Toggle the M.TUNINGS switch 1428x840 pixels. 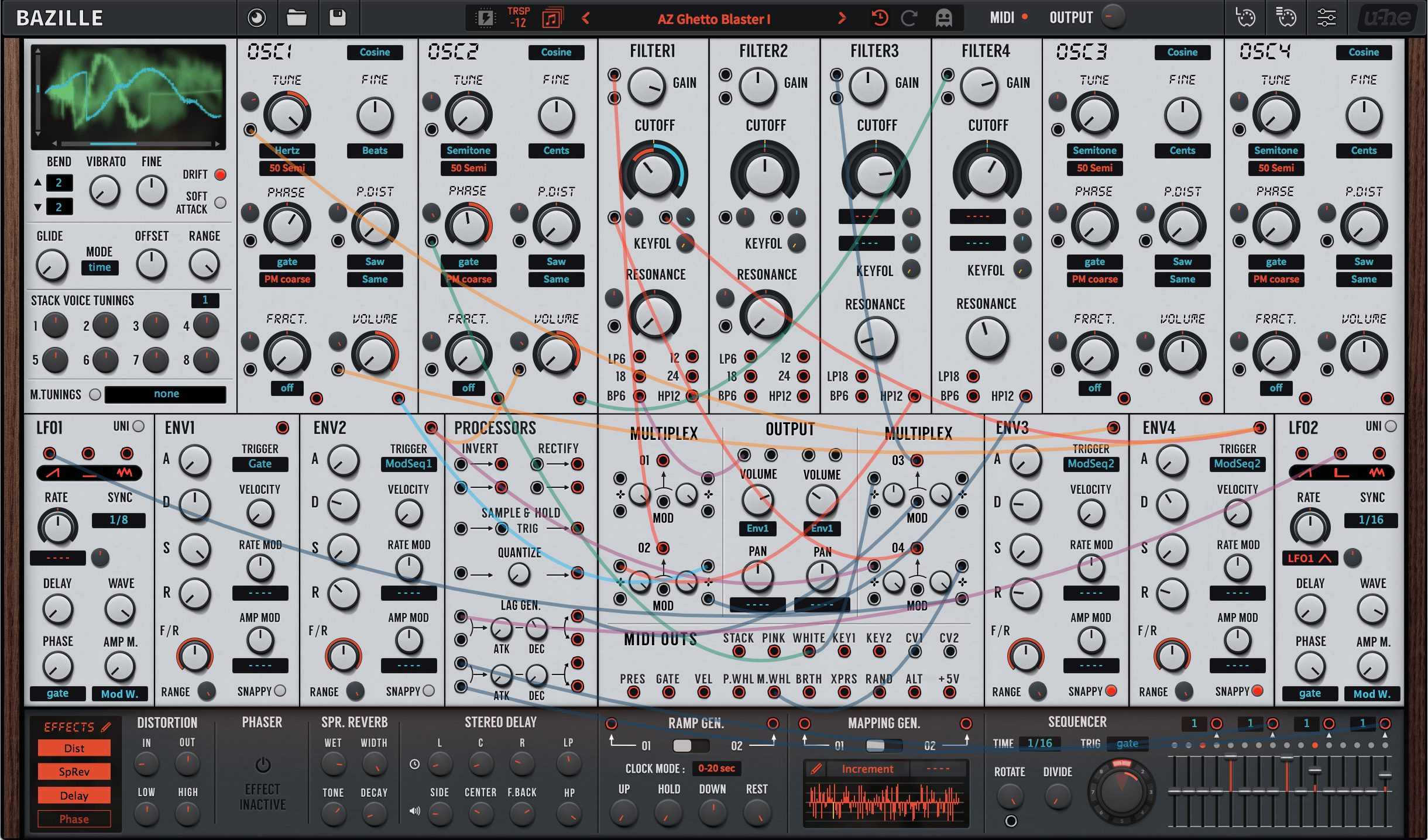(95, 394)
